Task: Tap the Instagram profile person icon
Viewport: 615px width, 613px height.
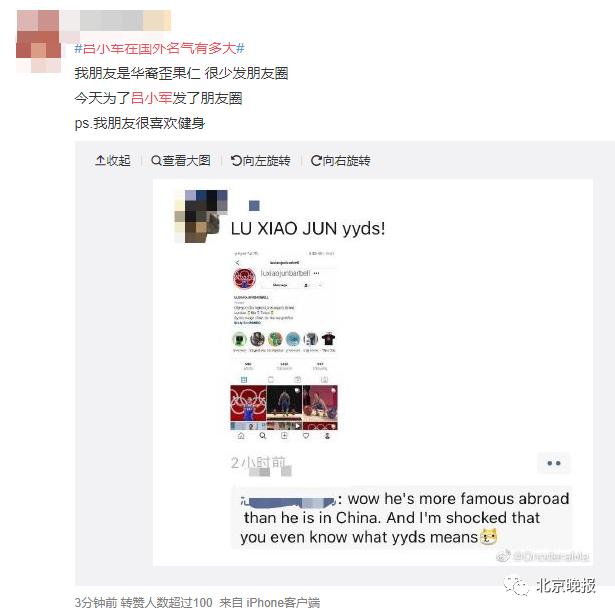Action: click(327, 436)
